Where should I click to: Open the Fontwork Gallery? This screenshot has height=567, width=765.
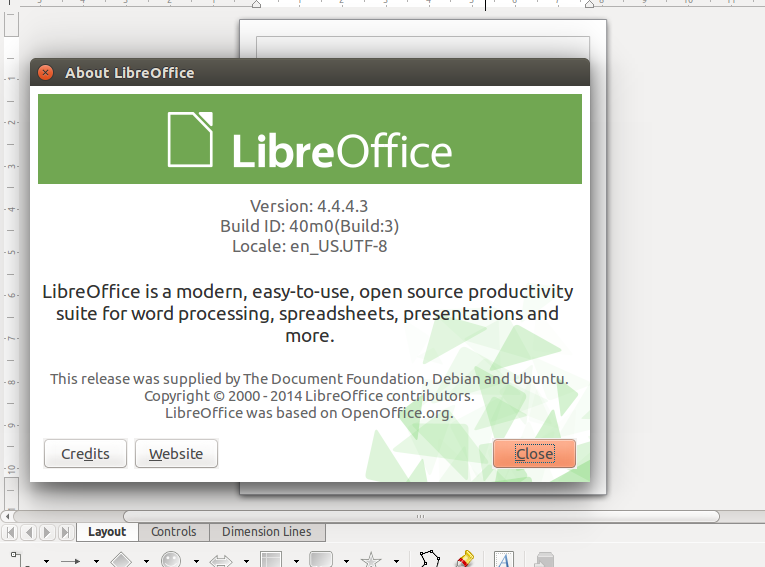[503, 559]
